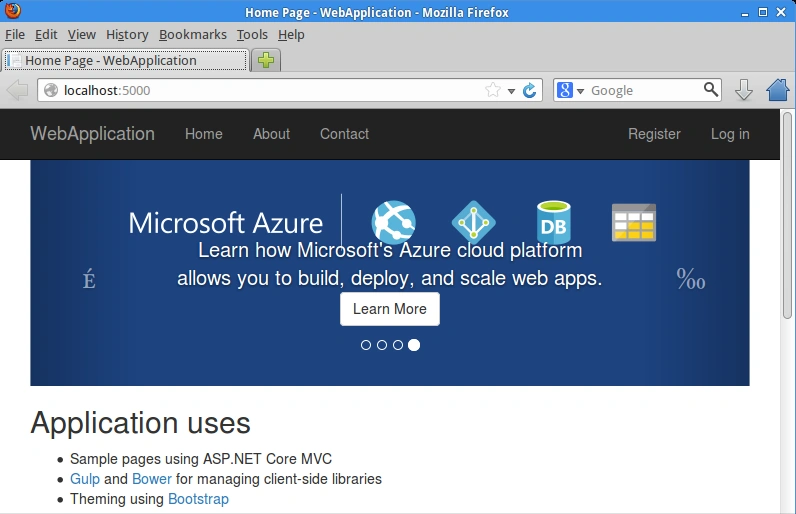
Task: Open the Tools menu
Action: [x=252, y=35]
